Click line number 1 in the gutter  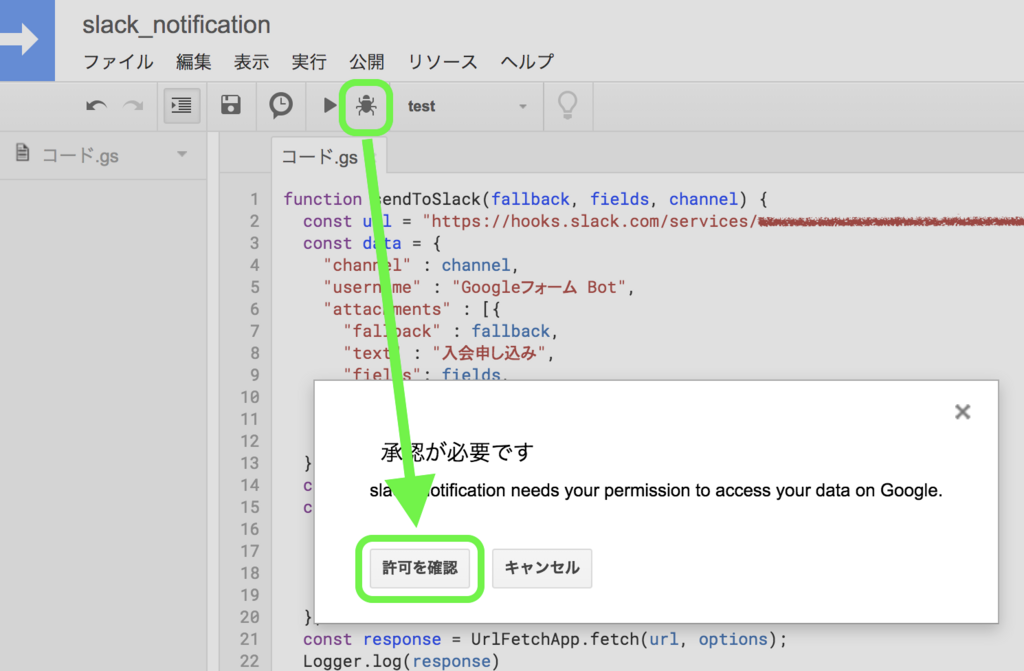[254, 199]
